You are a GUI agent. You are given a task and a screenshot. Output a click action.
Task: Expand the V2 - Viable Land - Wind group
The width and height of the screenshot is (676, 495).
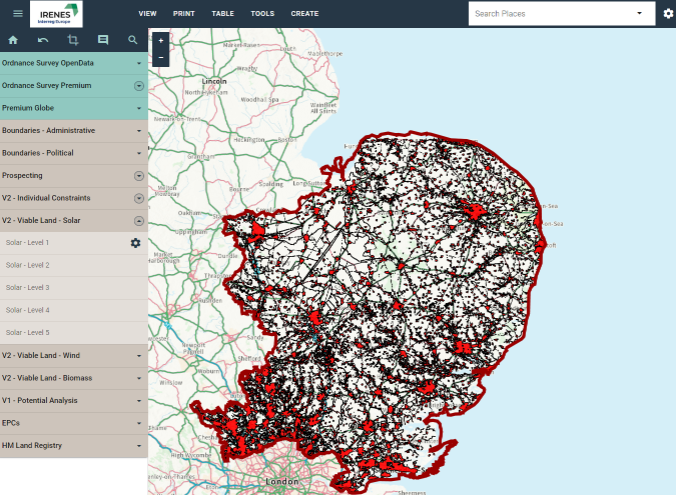139,355
